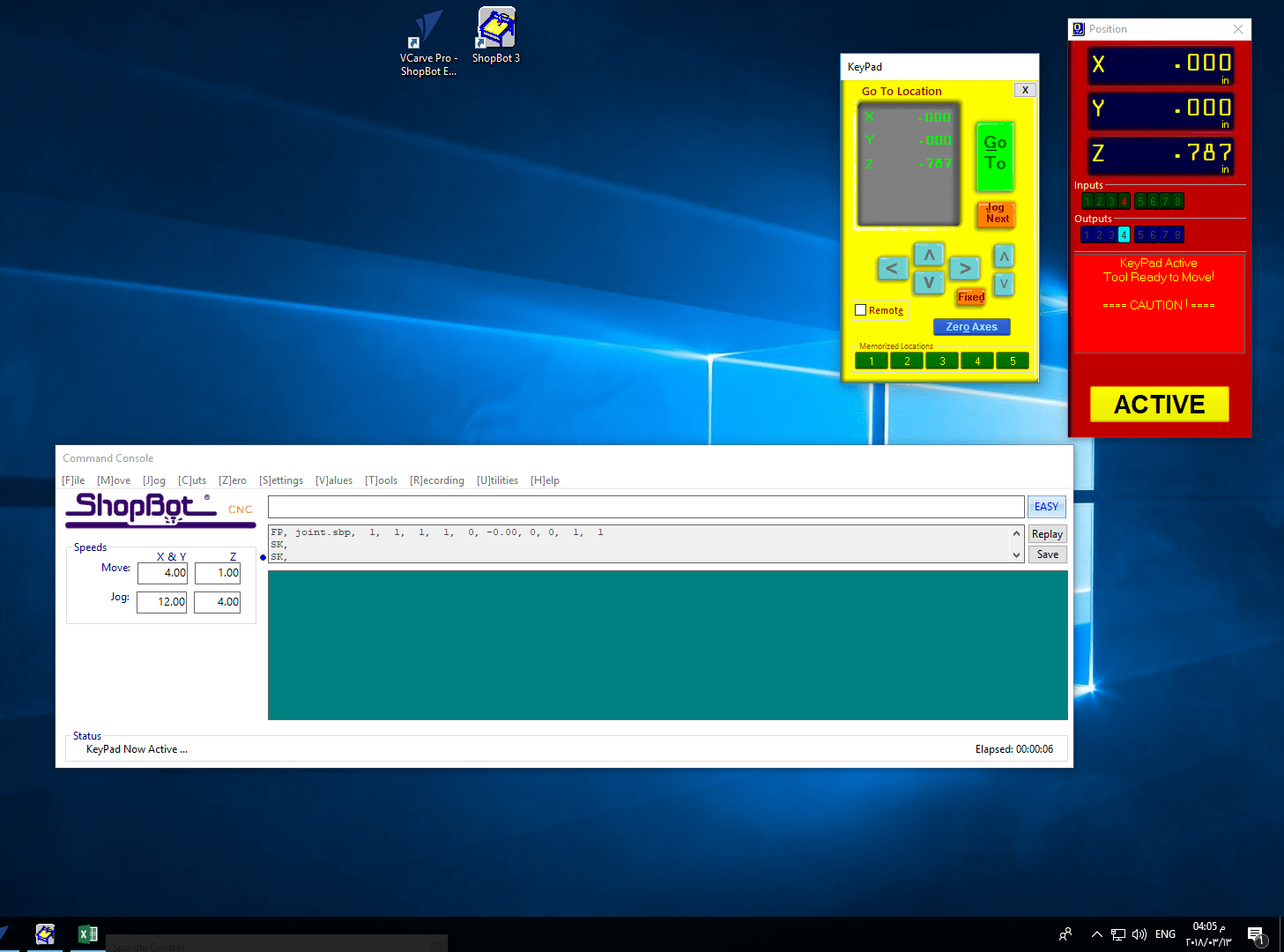This screenshot has width=1284, height=952.
Task: Open the [S]ettings menu
Action: pos(281,480)
